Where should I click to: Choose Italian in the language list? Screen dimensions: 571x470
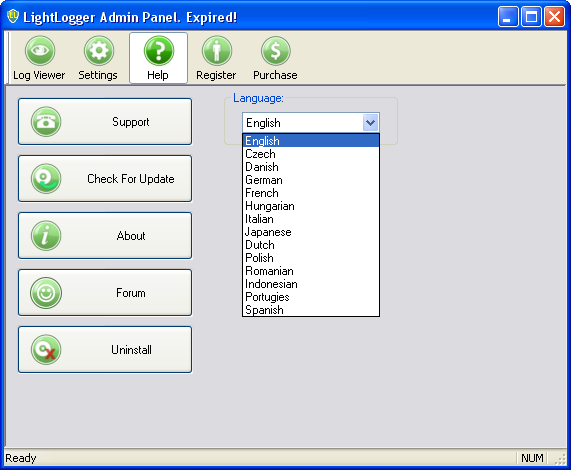pos(311,219)
